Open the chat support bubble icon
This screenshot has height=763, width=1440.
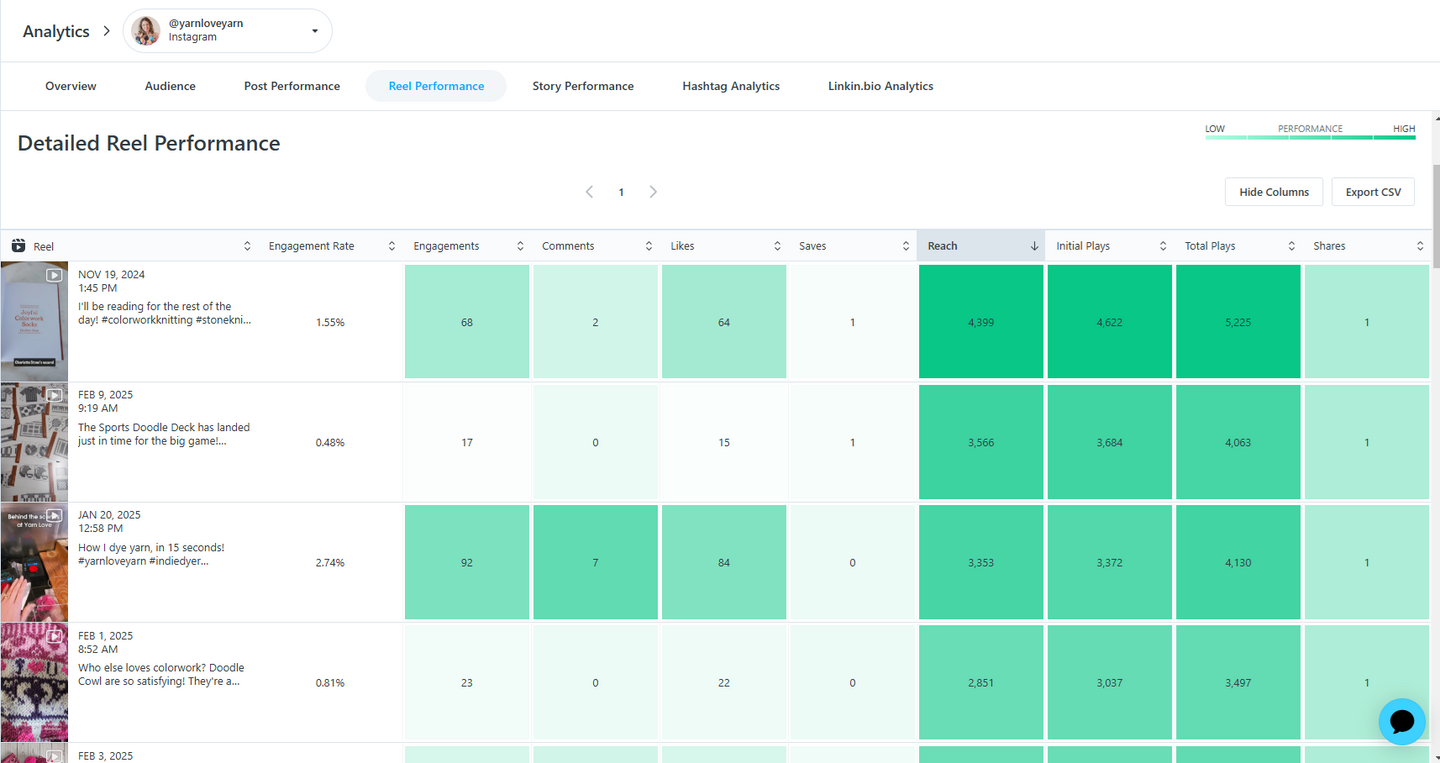click(x=1401, y=721)
